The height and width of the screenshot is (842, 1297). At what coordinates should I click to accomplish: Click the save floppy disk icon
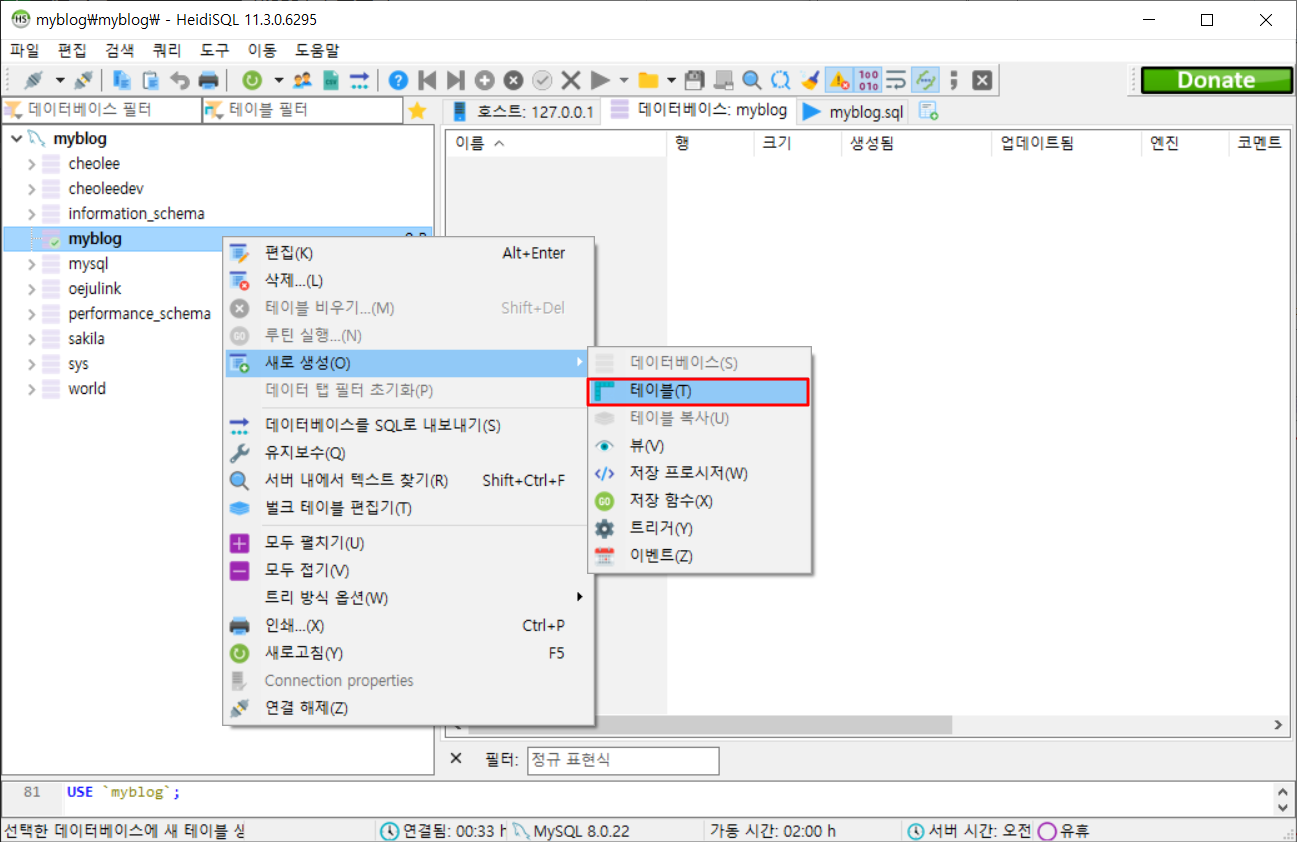(x=694, y=80)
